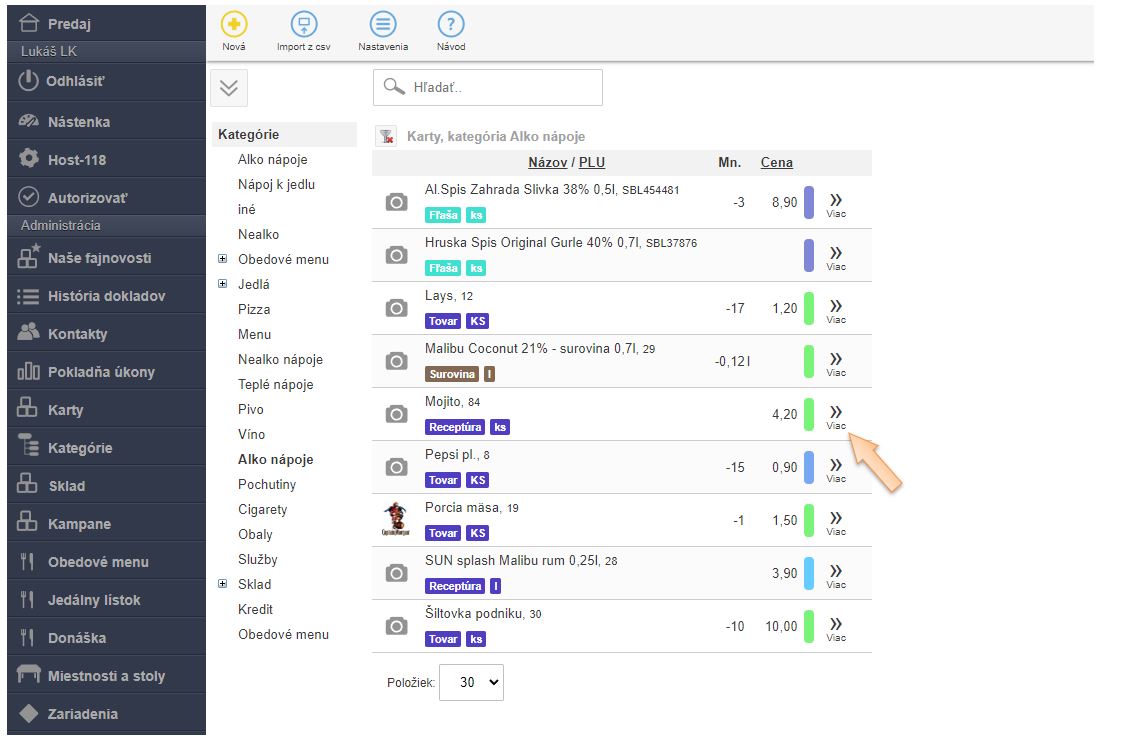
Task: Sort the list by PLU header
Action: pos(592,162)
